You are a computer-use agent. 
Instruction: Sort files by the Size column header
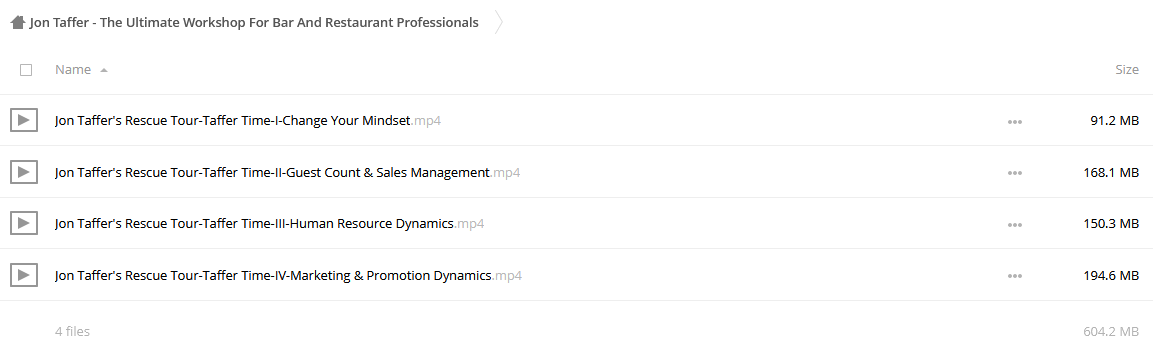pos(1127,70)
